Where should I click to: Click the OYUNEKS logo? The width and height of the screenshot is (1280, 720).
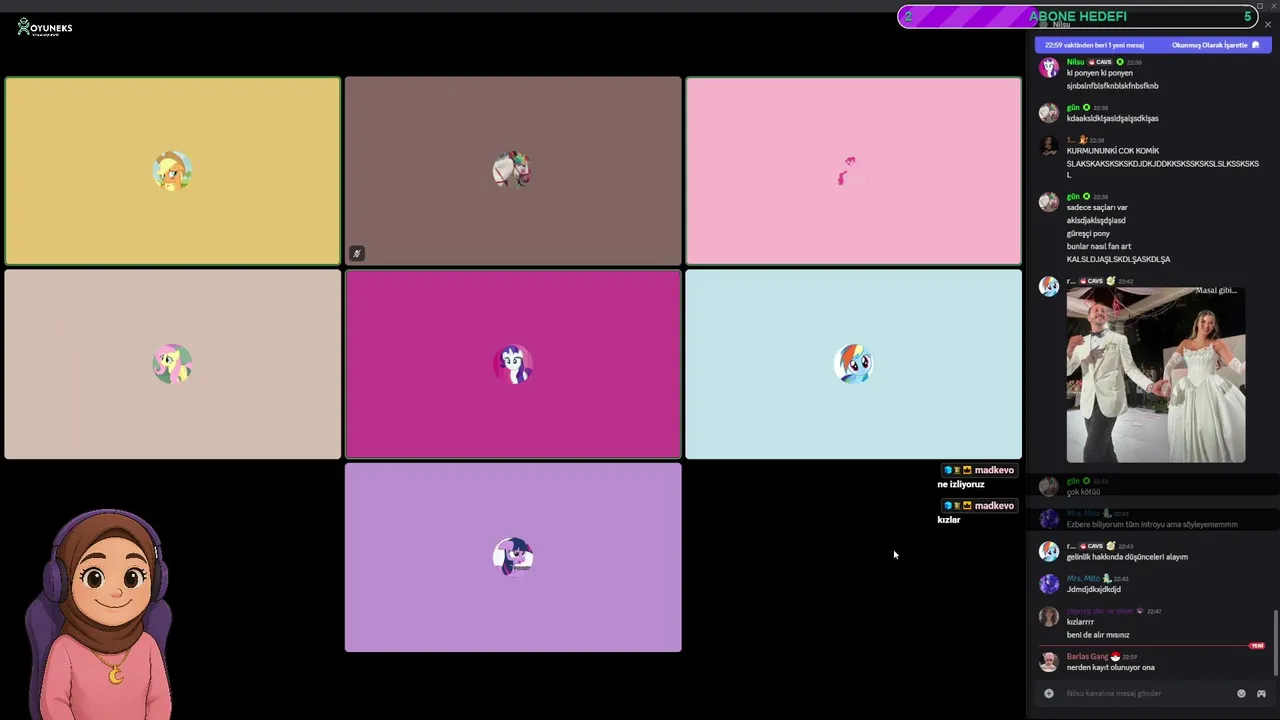45,27
